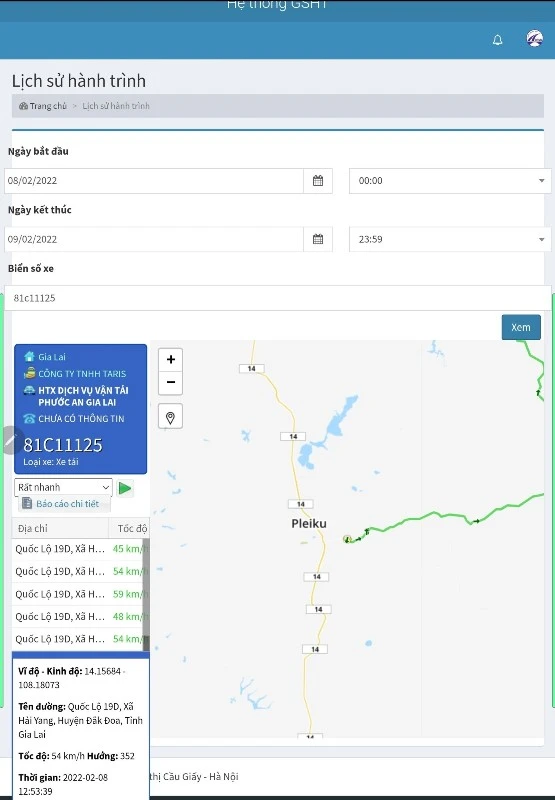Screen dimensions: 555x800
Task: Expand the 00:00 start time dropdown
Action: tap(450, 181)
